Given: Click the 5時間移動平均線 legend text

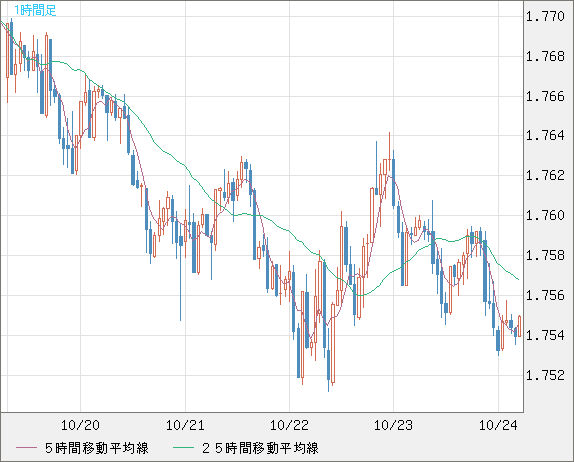Looking at the screenshot, I should coord(97,448).
